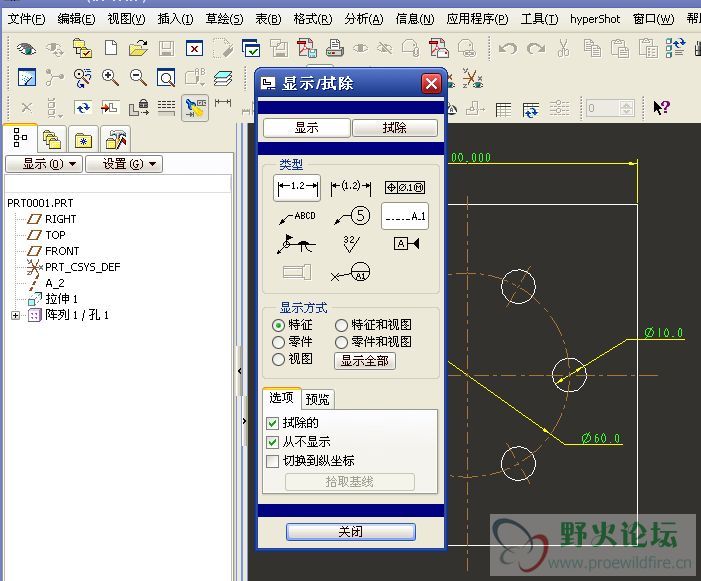Select the dimension type icon (1.2)
Image resolution: width=701 pixels, height=581 pixels.
tap(297, 187)
